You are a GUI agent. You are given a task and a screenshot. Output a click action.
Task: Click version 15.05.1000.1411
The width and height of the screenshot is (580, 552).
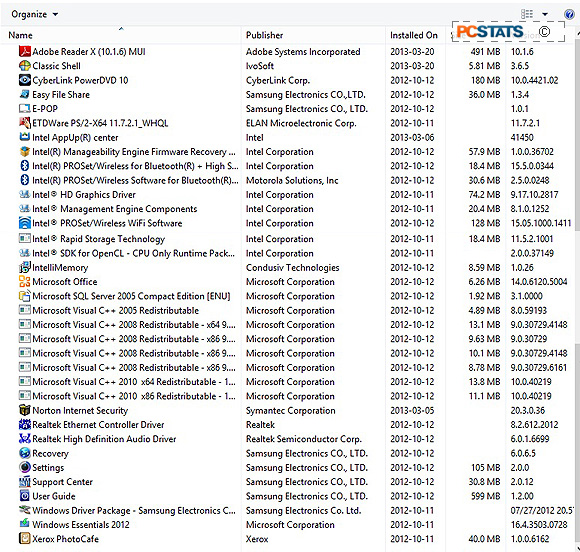point(541,223)
